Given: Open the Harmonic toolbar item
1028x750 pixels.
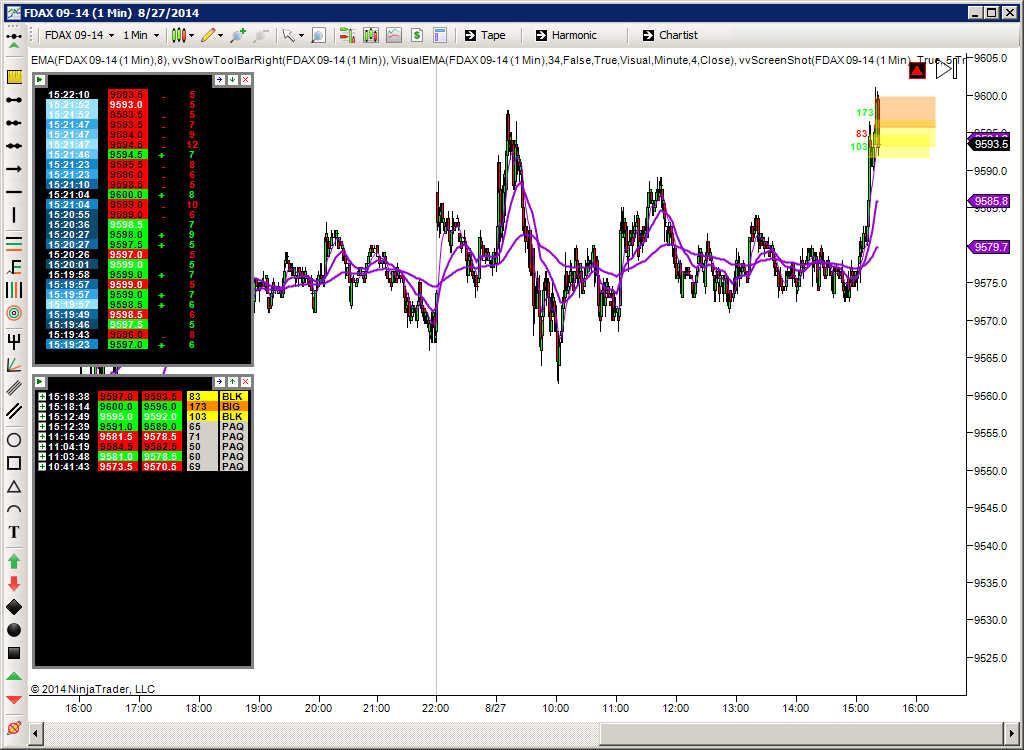Looking at the screenshot, I should tap(566, 35).
